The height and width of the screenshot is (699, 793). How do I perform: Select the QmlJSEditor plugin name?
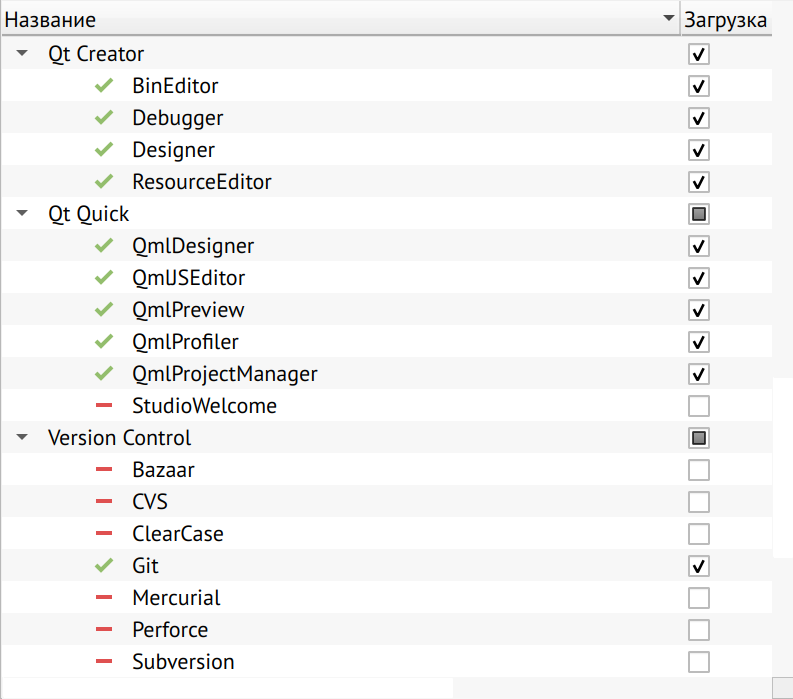pos(189,278)
